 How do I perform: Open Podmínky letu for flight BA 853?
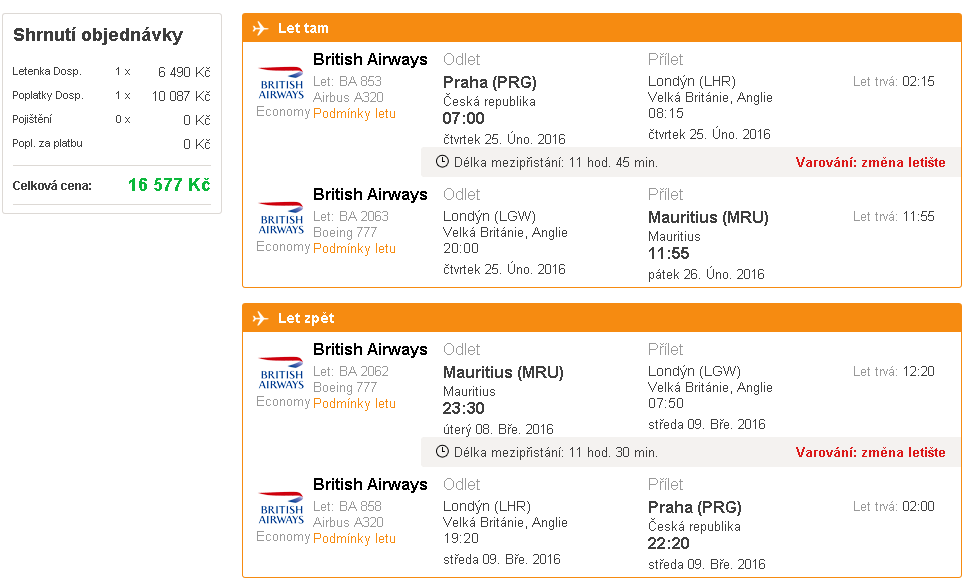[354, 114]
